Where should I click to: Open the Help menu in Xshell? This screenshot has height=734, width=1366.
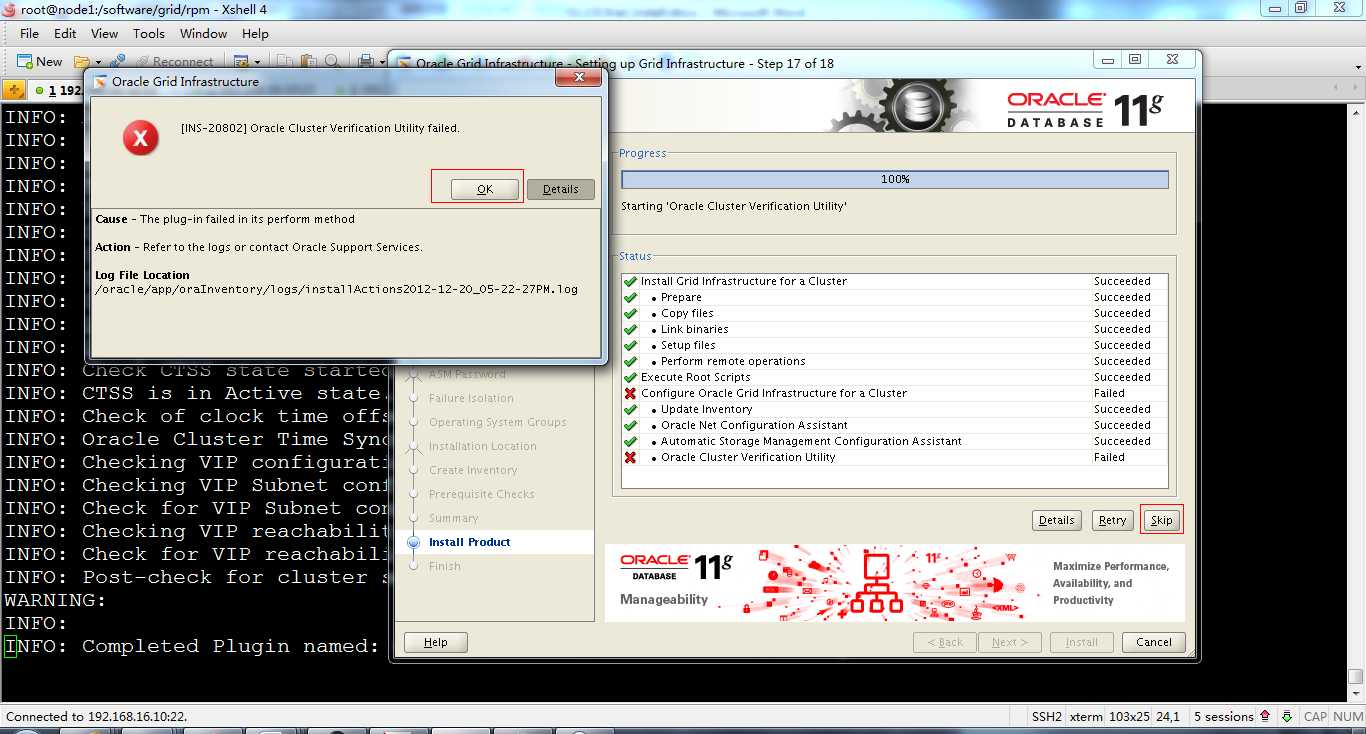pos(255,33)
